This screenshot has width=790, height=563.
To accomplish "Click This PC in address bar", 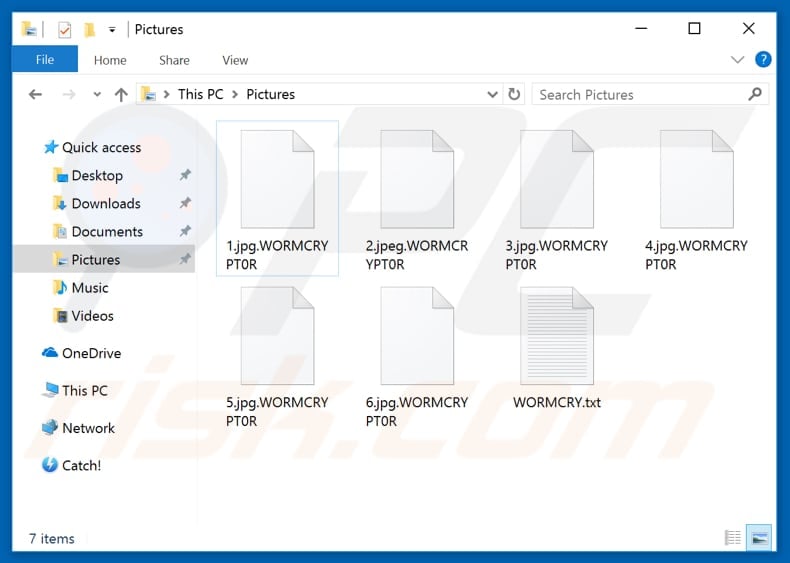I will point(201,94).
